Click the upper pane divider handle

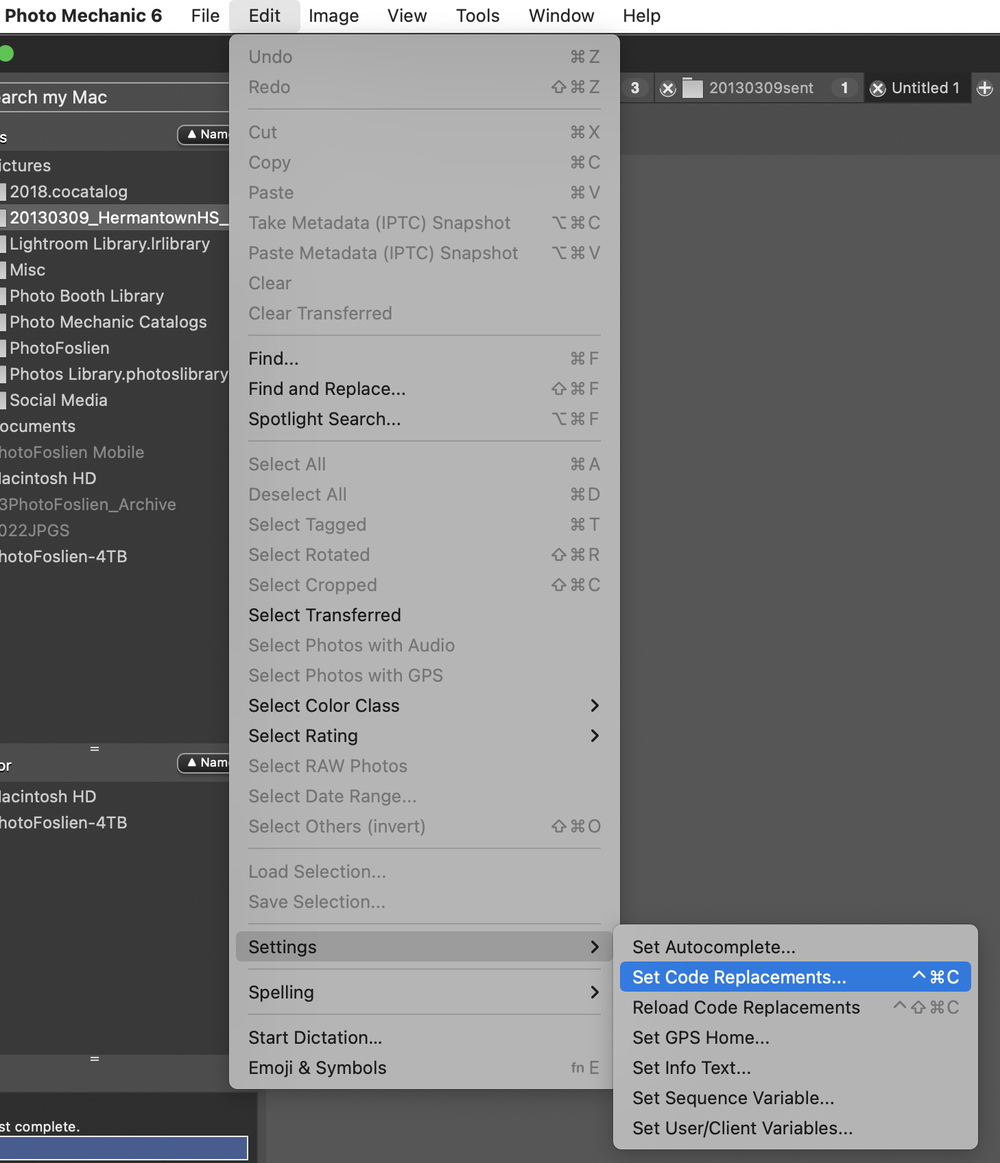pos(94,748)
